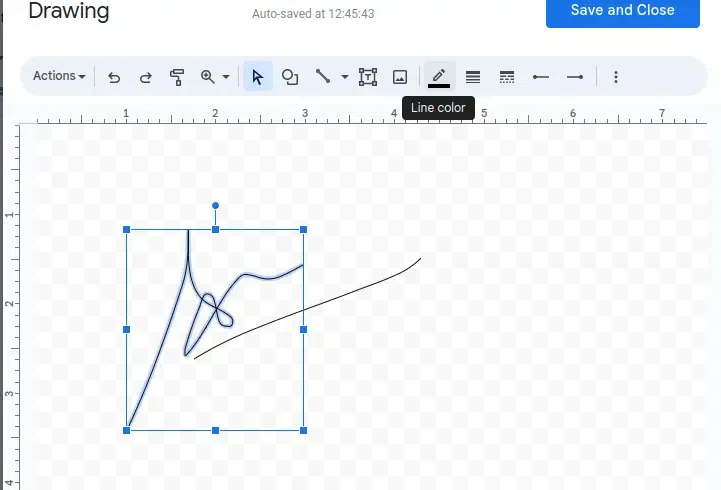Click the Zoom magnifier icon
Screen dimensions: 721x490
coord(208,77)
